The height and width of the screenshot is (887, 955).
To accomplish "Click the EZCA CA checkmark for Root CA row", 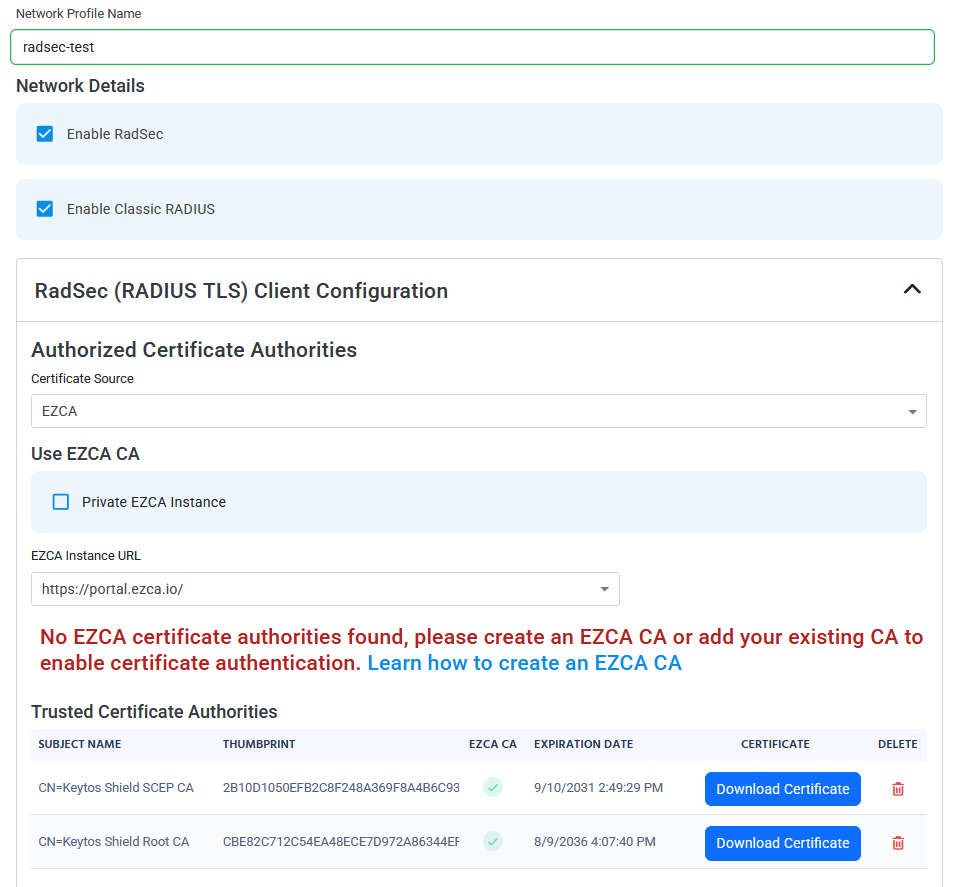I will point(493,842).
